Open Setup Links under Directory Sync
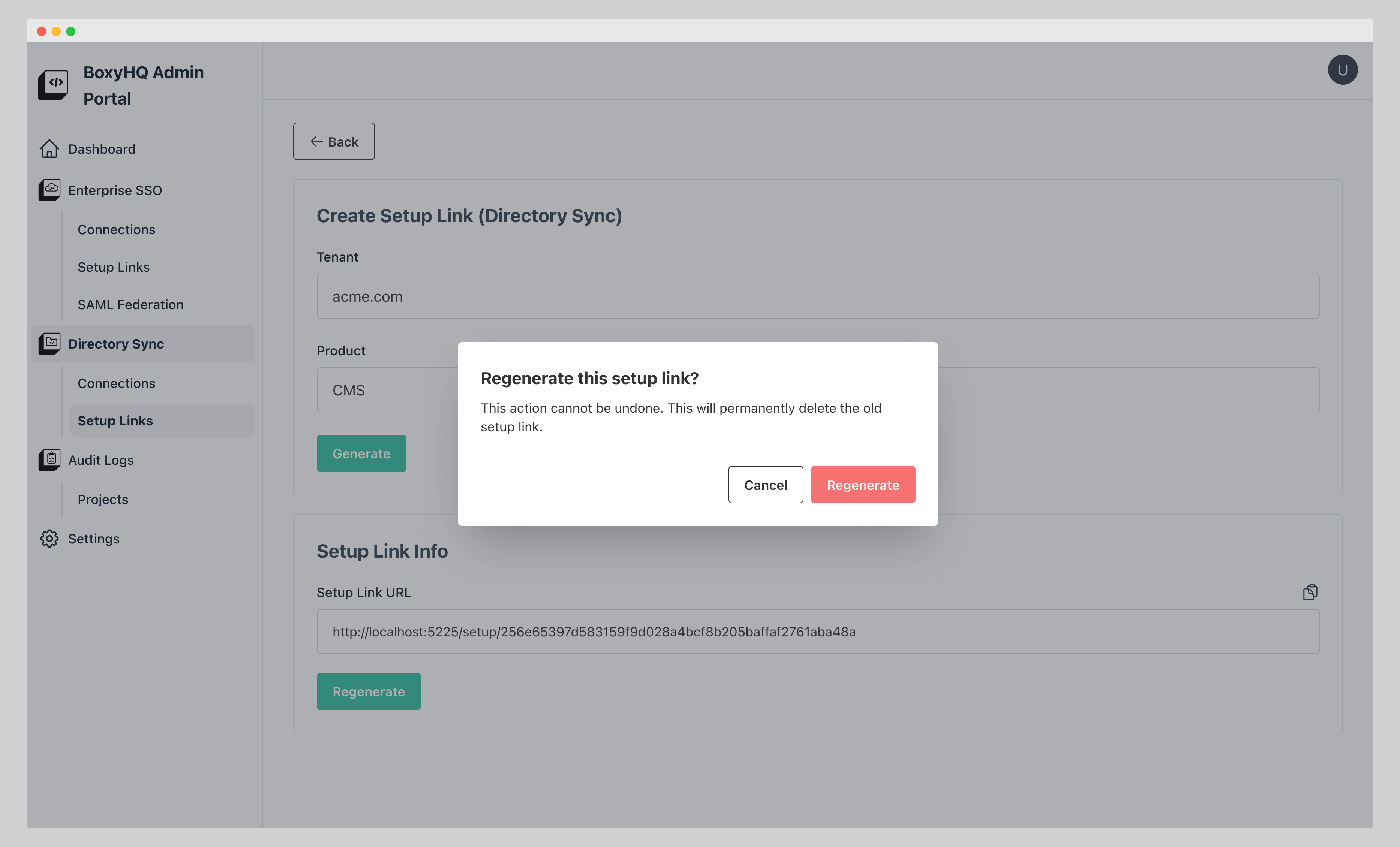 tap(115, 421)
